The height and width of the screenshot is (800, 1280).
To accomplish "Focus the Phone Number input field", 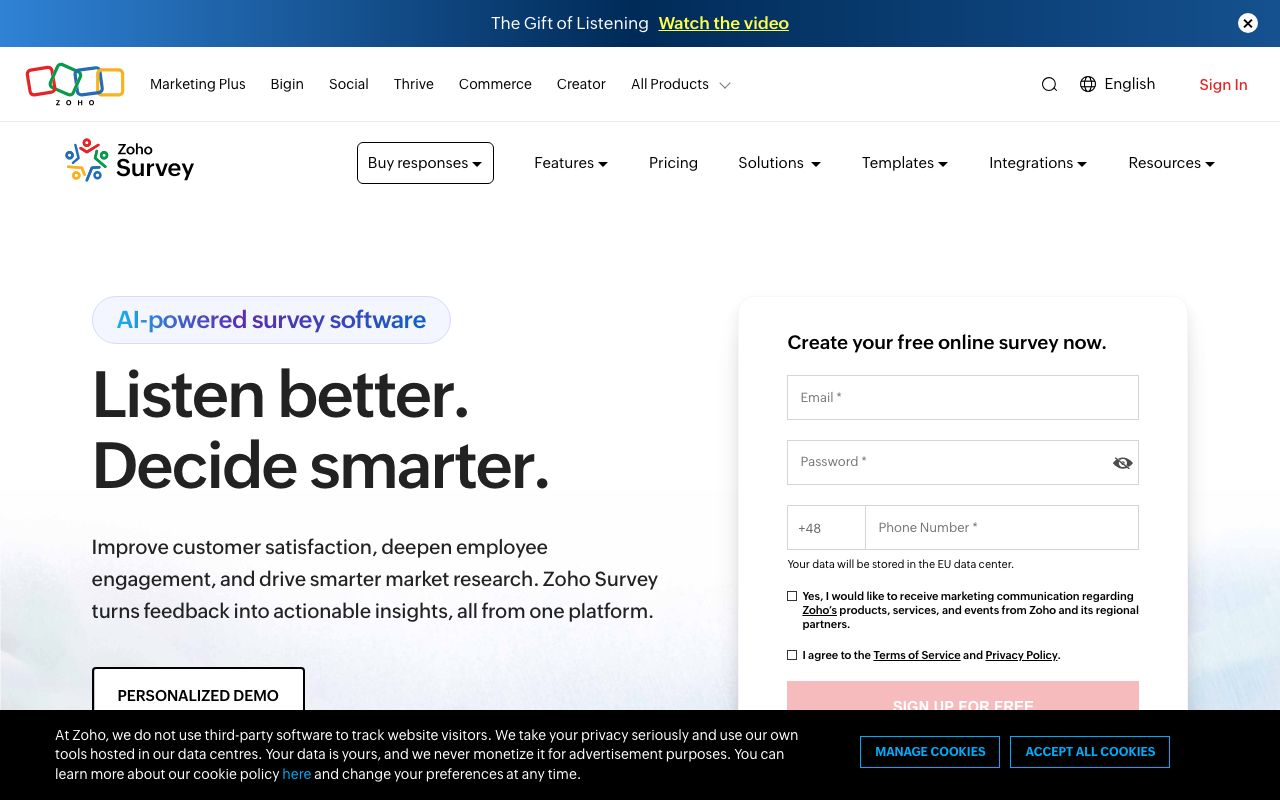I will coord(1002,527).
